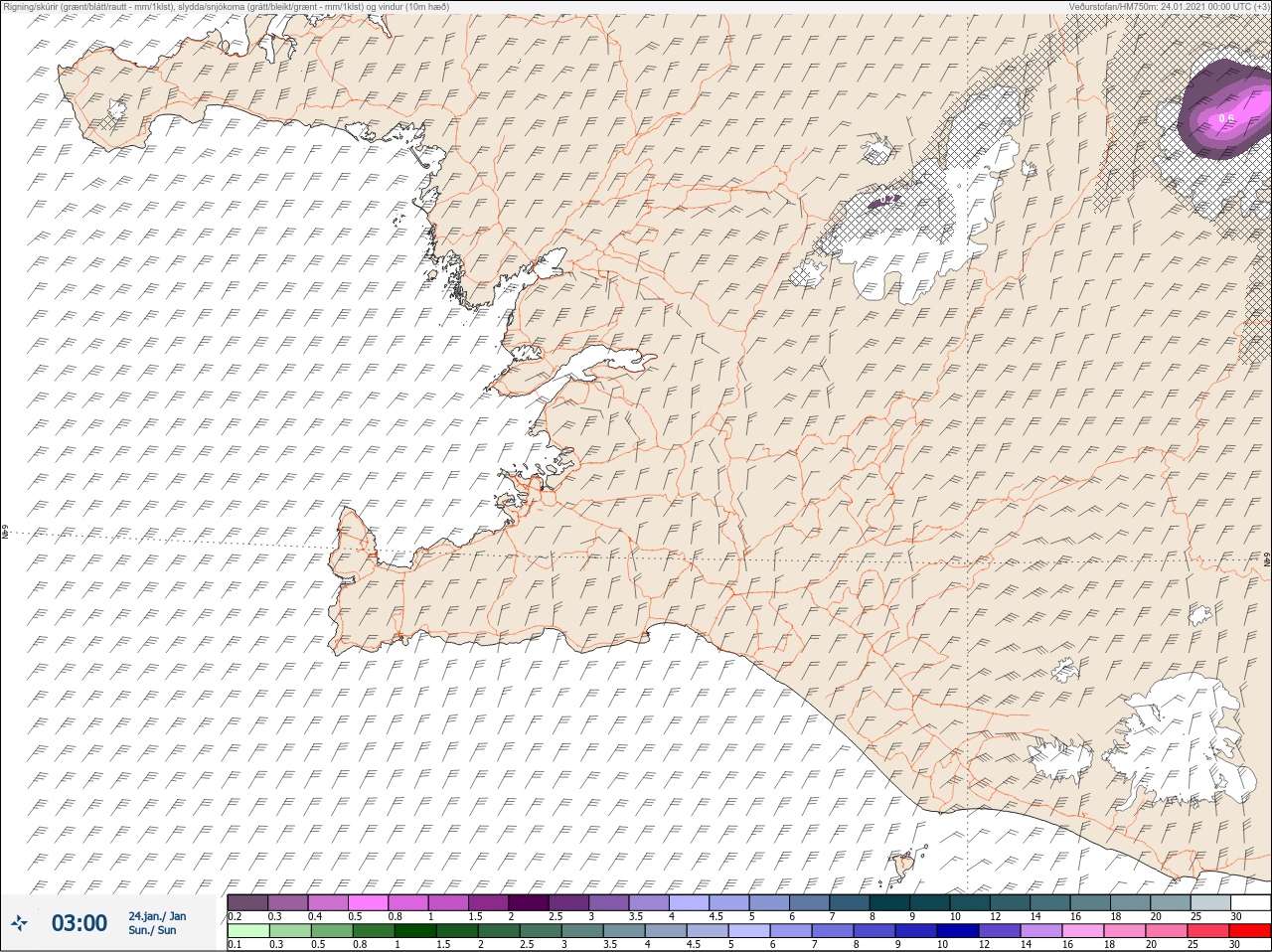Click upper legend dark teal swatch between 9 and 10

coord(929,902)
